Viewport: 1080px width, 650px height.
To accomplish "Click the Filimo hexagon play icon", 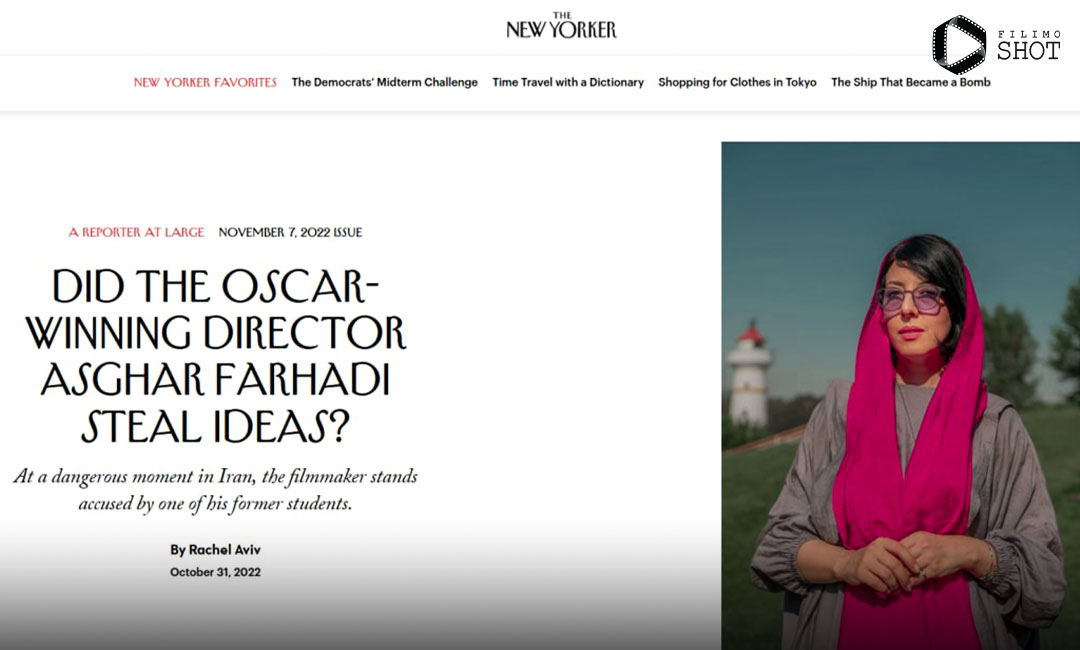I will [x=959, y=45].
